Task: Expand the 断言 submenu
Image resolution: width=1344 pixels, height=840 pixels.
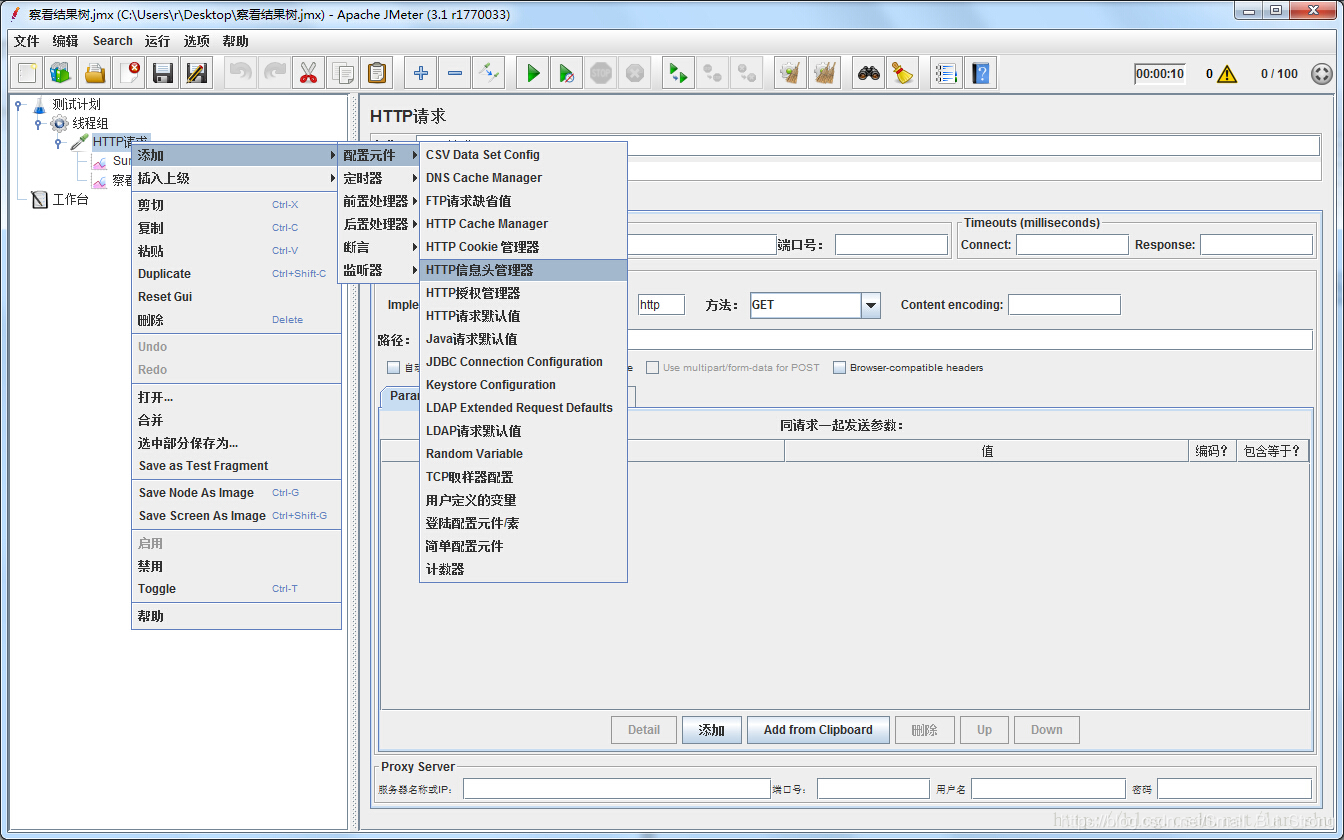Action: coord(378,247)
